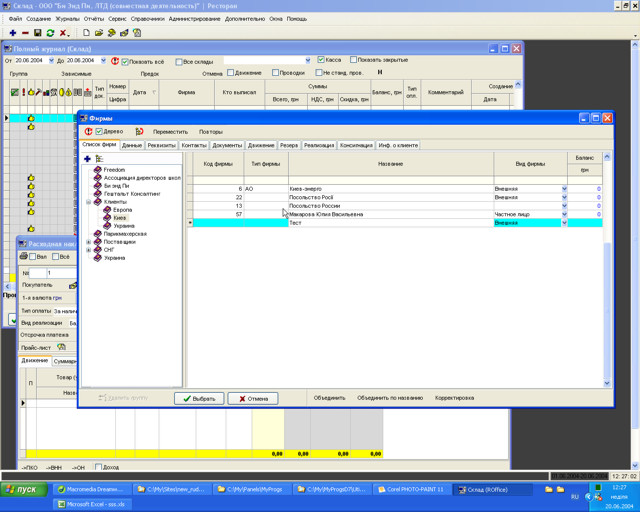Click the Выбрать button
The height and width of the screenshot is (512, 640).
199,398
